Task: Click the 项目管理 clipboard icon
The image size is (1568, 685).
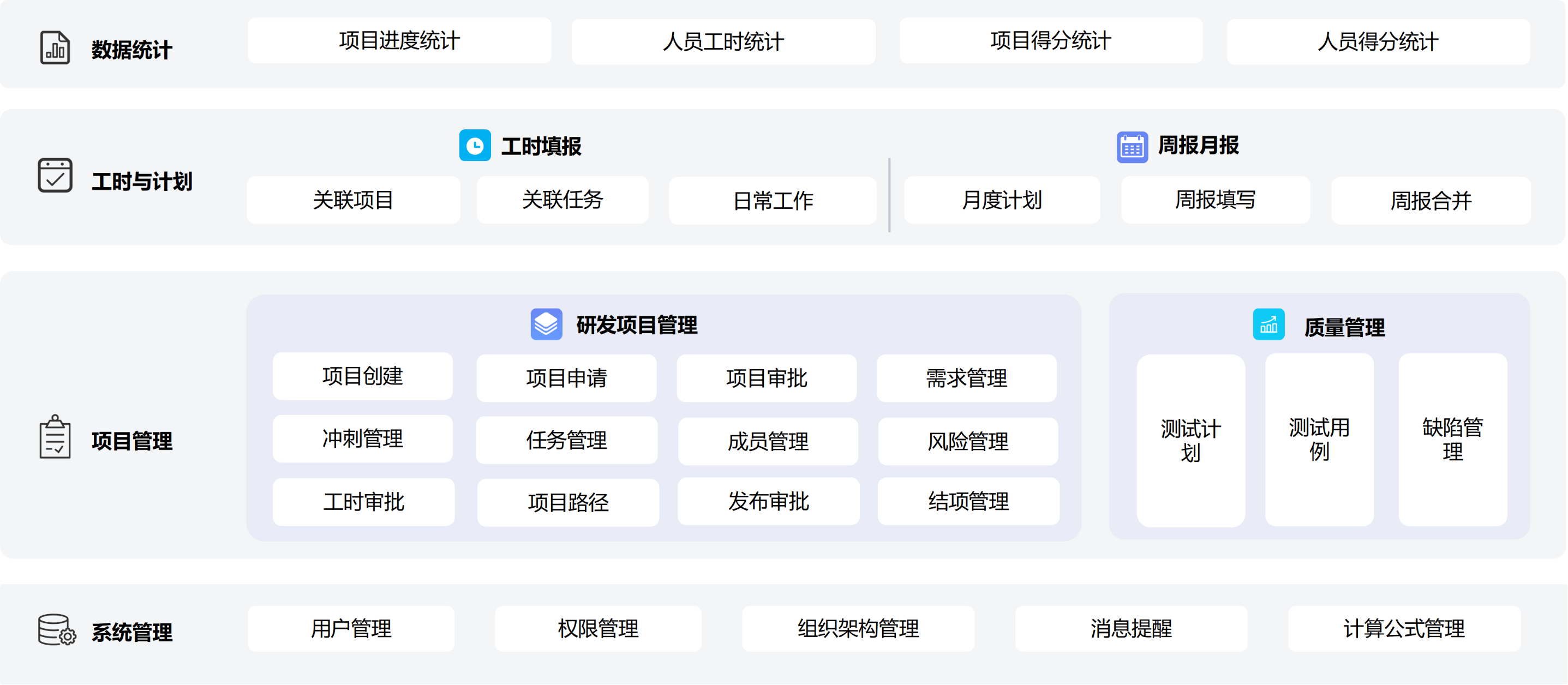Action: pos(55,437)
